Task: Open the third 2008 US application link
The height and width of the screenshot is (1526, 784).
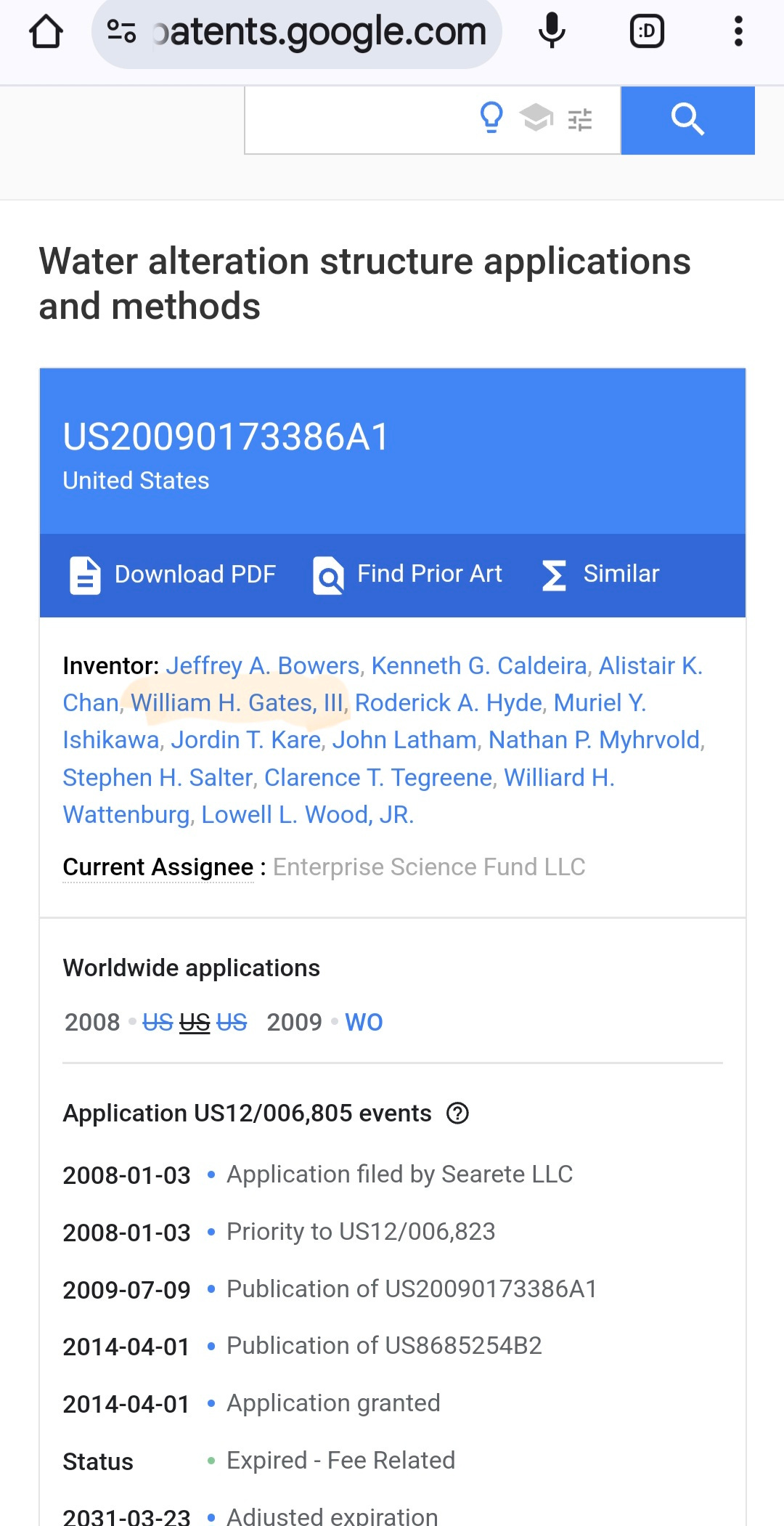Action: (x=232, y=1022)
